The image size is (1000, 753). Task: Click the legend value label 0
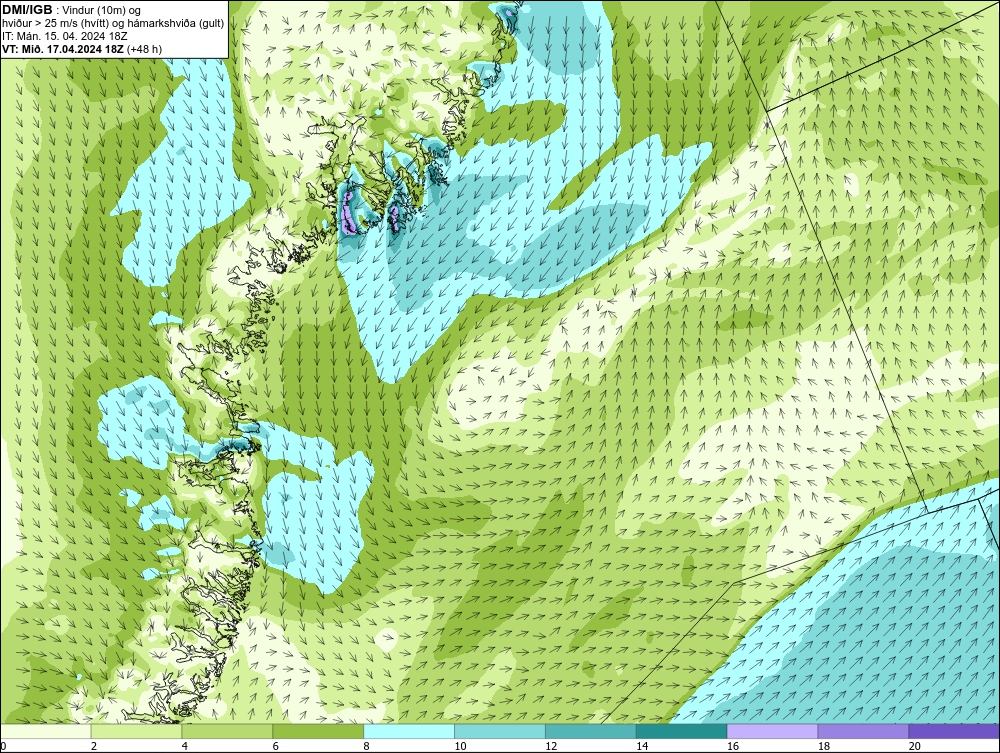pyautogui.click(x=3, y=746)
